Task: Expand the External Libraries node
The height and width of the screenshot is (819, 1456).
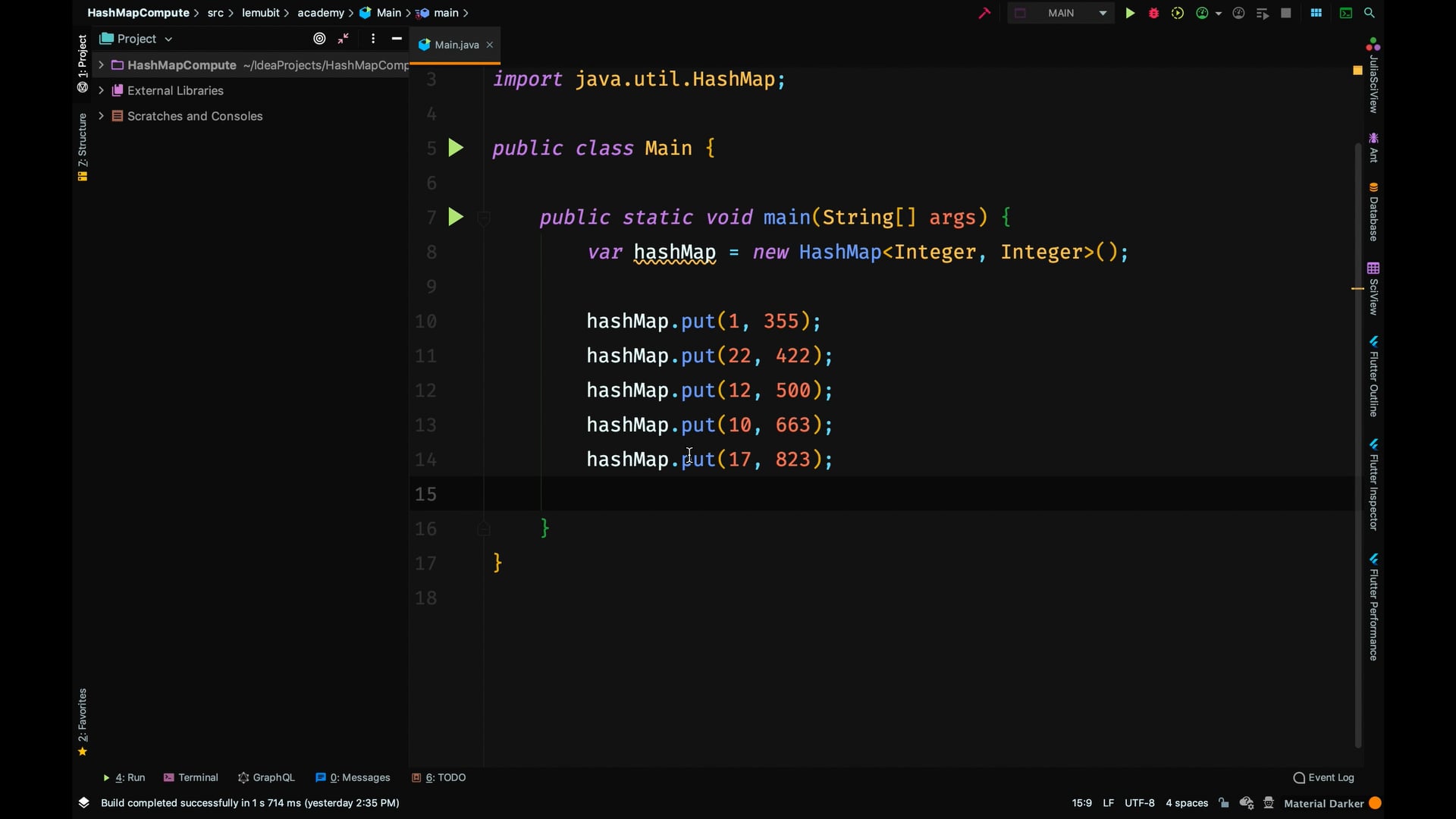Action: [101, 90]
